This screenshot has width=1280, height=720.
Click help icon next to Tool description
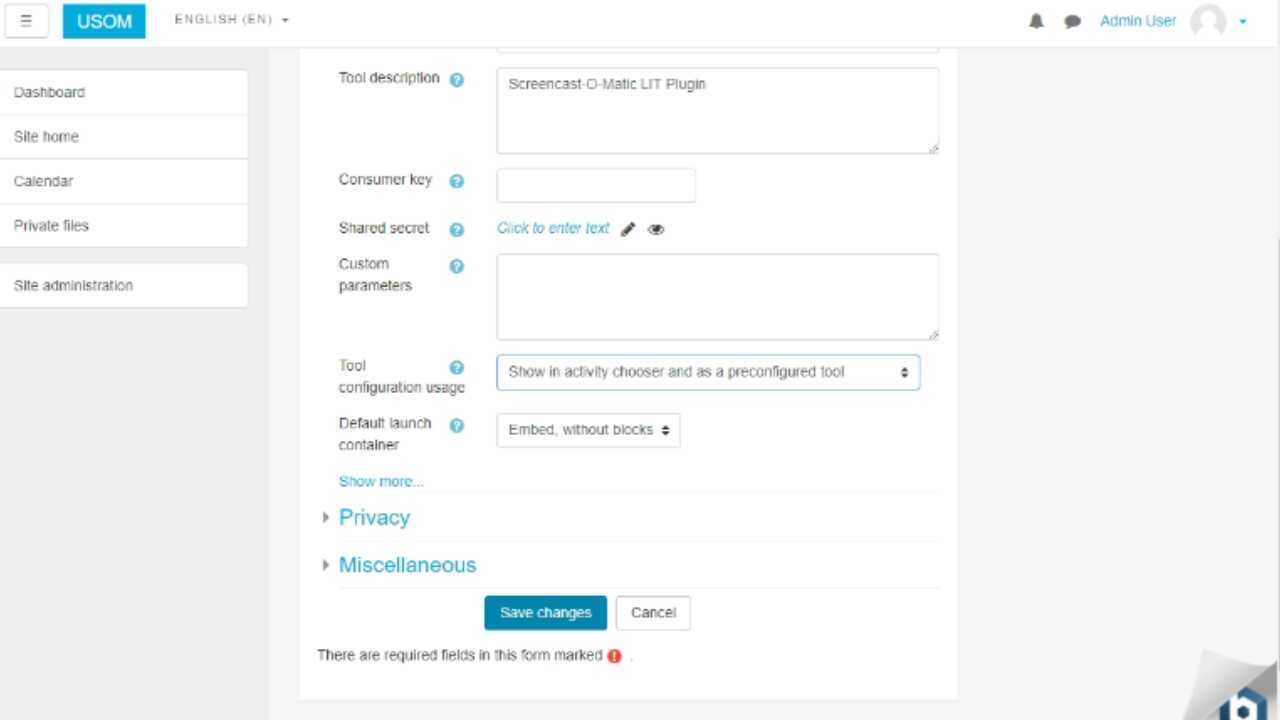[457, 79]
